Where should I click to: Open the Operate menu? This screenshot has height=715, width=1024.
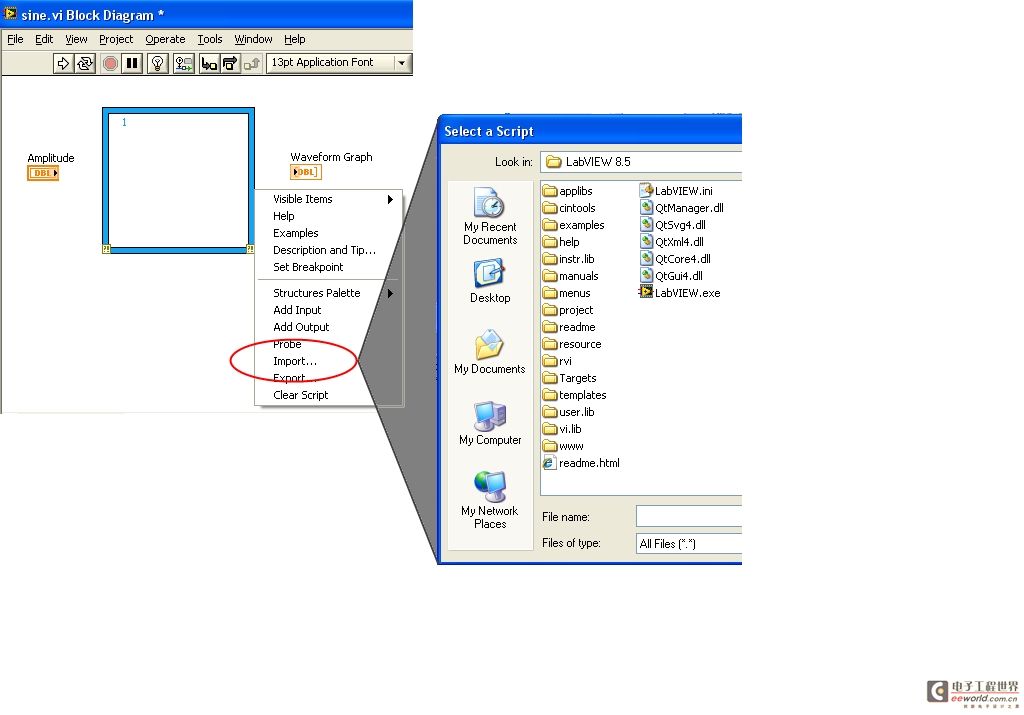tap(165, 39)
